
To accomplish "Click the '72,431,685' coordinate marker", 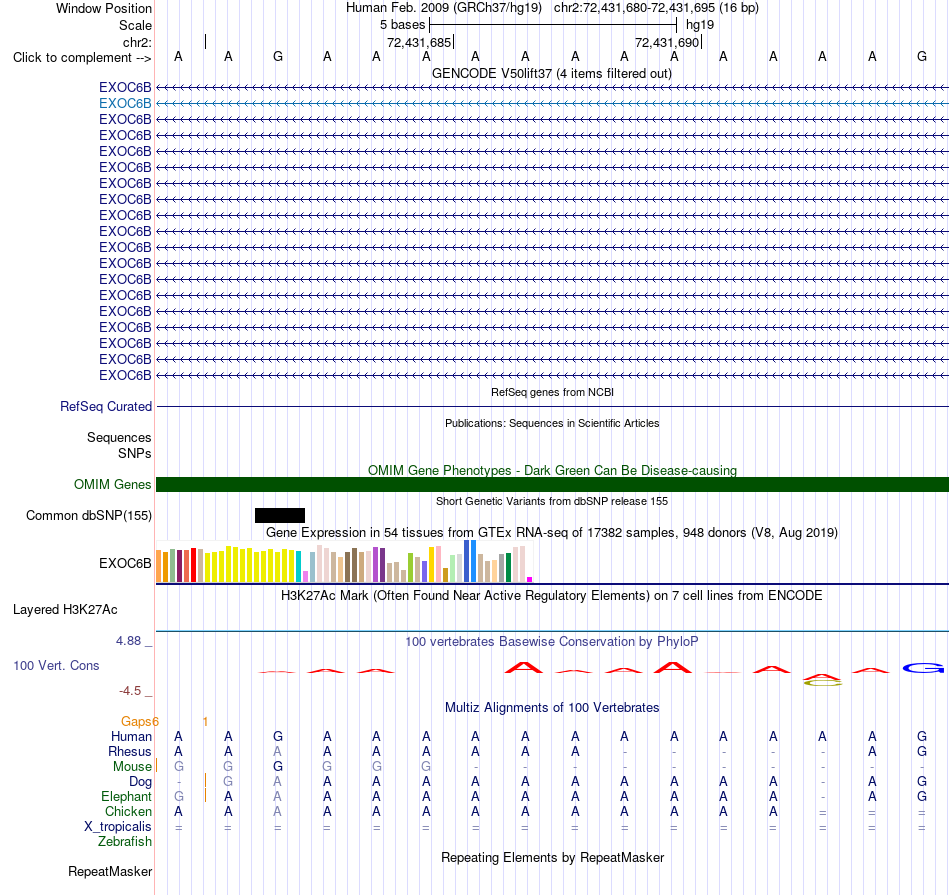I will 419,42.
